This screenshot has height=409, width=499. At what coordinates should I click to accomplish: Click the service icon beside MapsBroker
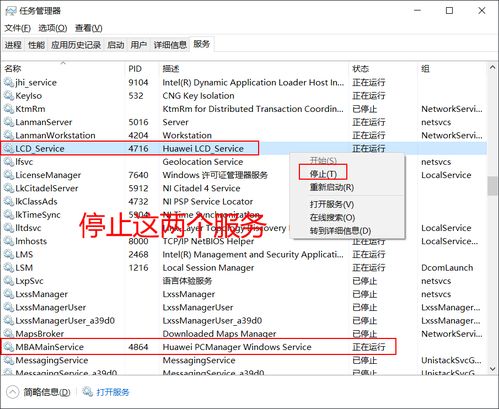pyautogui.click(x=9, y=334)
